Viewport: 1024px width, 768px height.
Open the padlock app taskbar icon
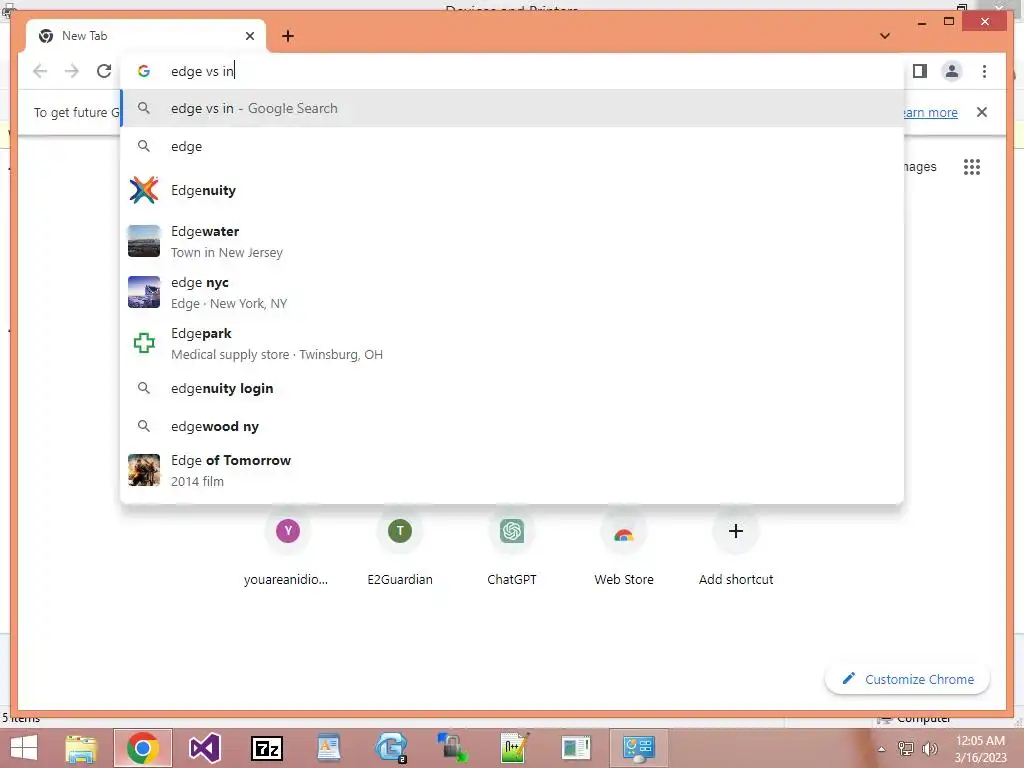[x=452, y=748]
